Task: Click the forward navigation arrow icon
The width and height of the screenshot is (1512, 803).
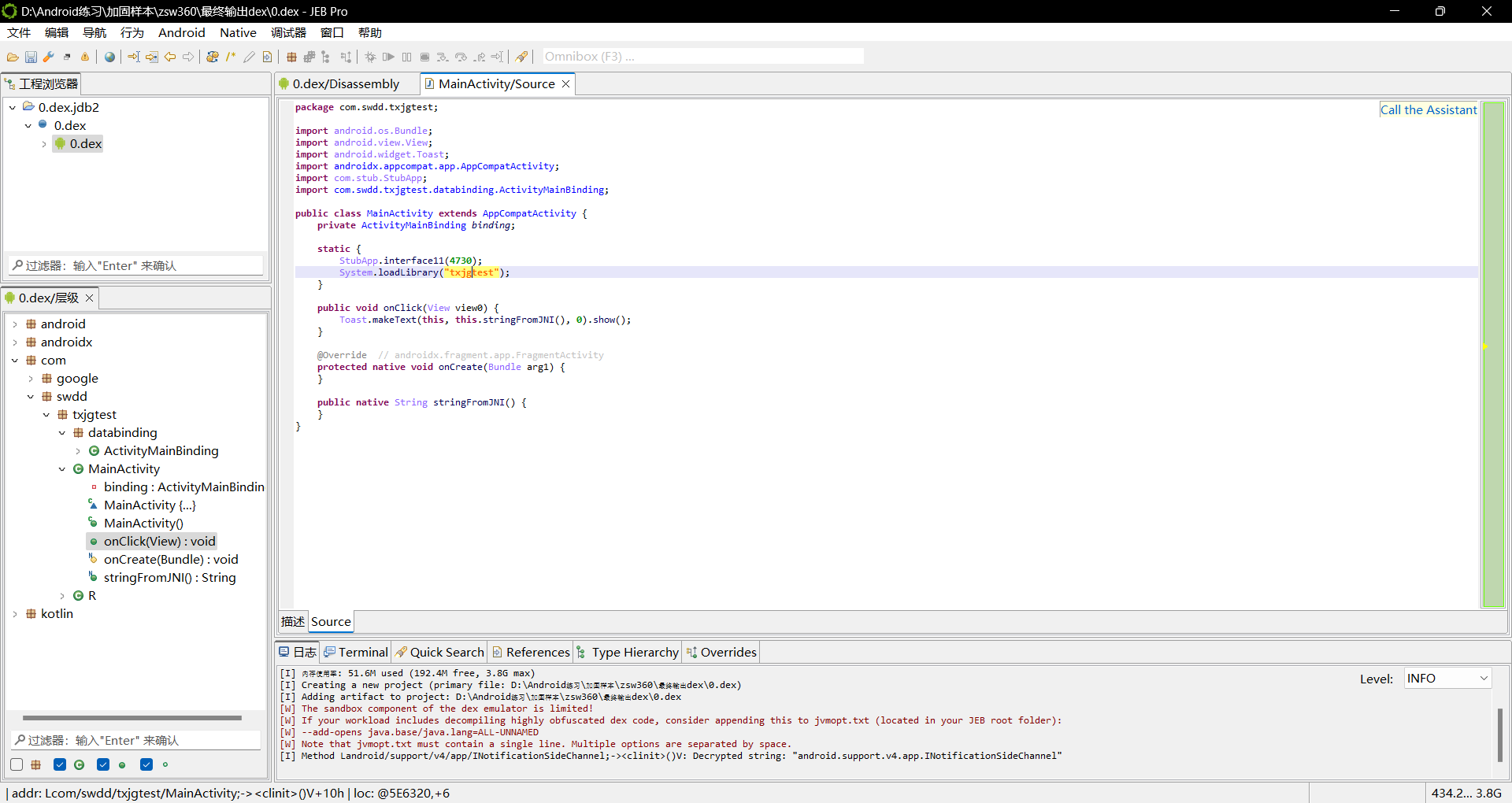Action: coord(188,57)
